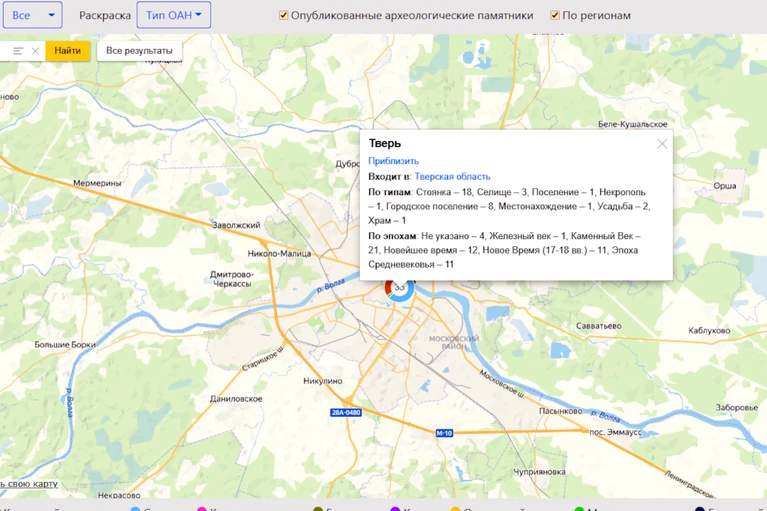
Task: Click the Большие Борки map label
Action: pos(65,344)
